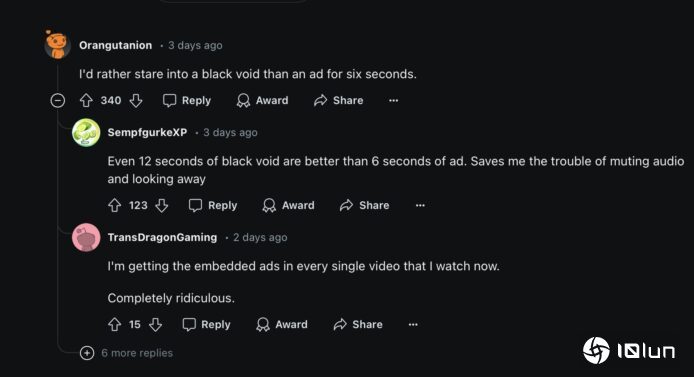Viewport: 694px width, 377px height.
Task: Upvote SempfgurkeXP's comment with 123 points
Action: click(115, 205)
